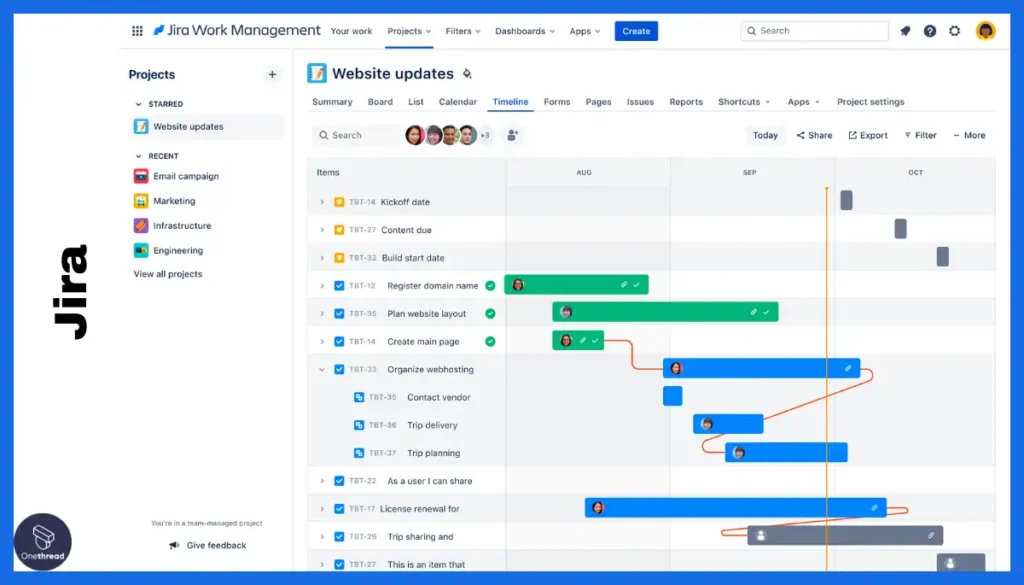Open the Projects dropdown in top nav
The width and height of the screenshot is (1024, 585).
point(409,31)
